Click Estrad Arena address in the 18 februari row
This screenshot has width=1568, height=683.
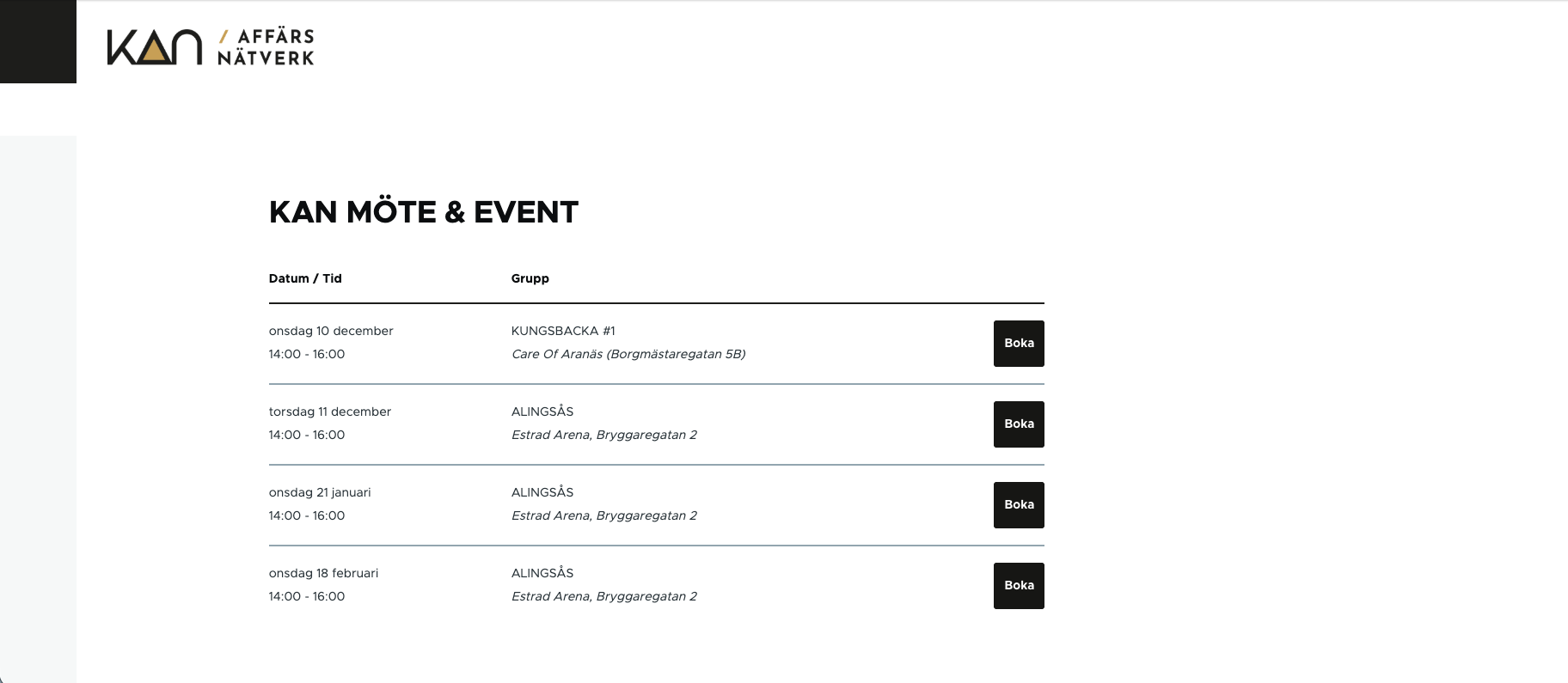click(x=604, y=596)
